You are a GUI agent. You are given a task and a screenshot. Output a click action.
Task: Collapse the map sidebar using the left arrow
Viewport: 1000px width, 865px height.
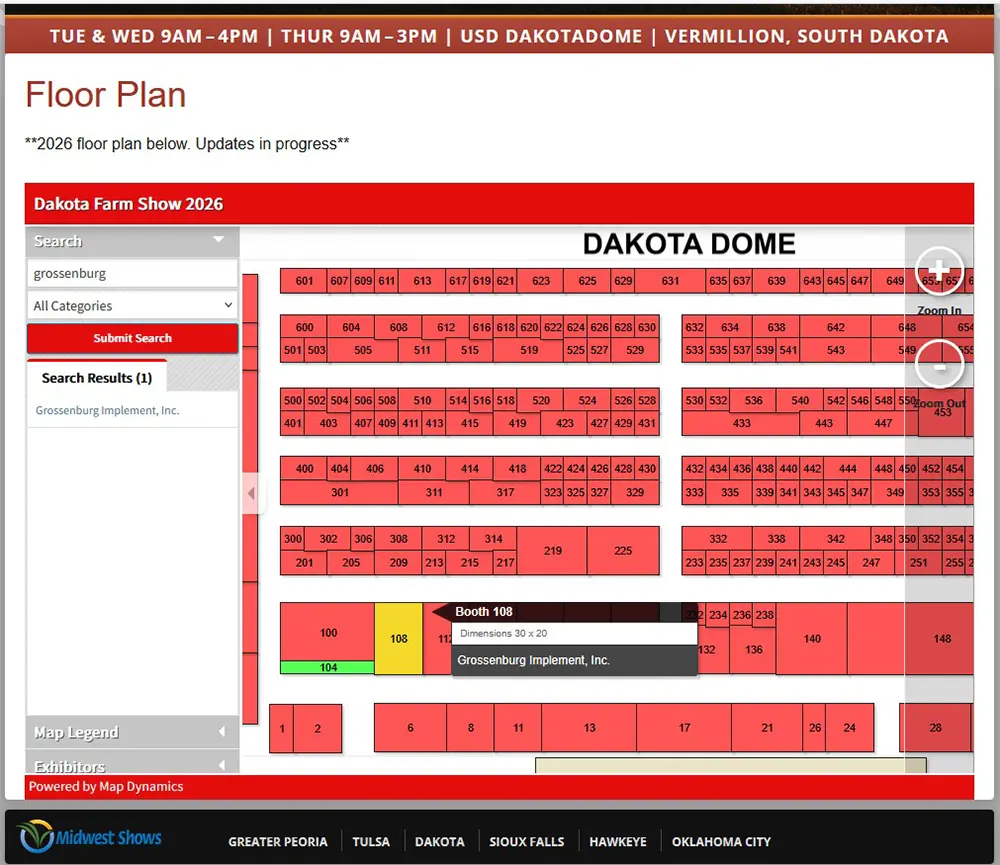[x=252, y=491]
